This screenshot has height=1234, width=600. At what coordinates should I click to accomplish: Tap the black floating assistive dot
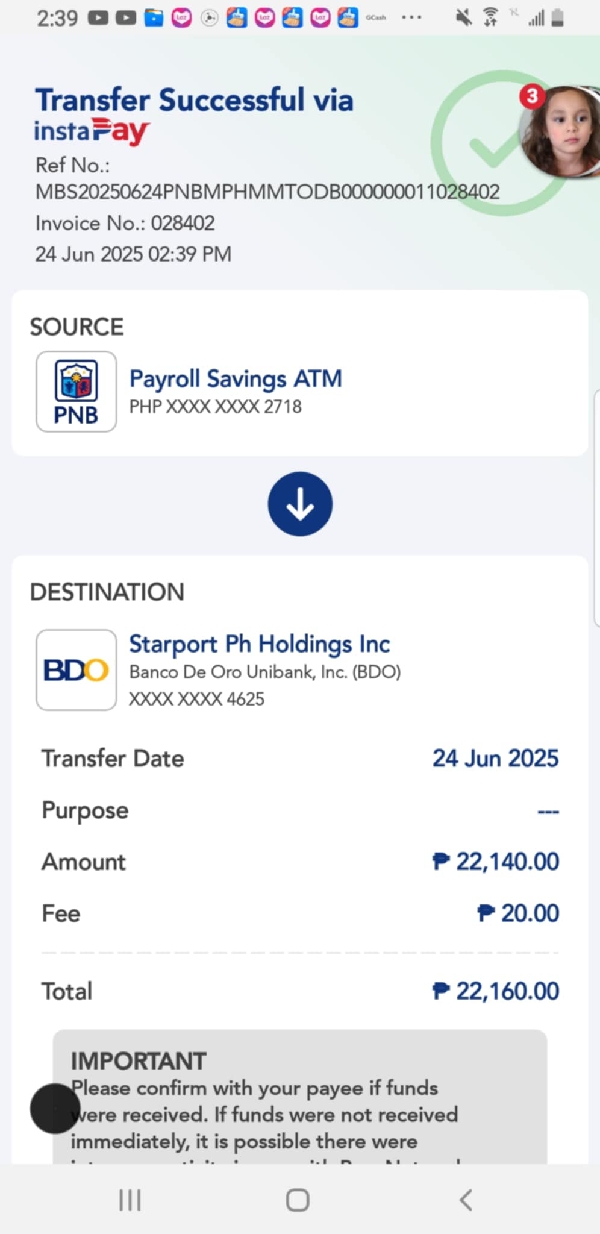point(54,1108)
